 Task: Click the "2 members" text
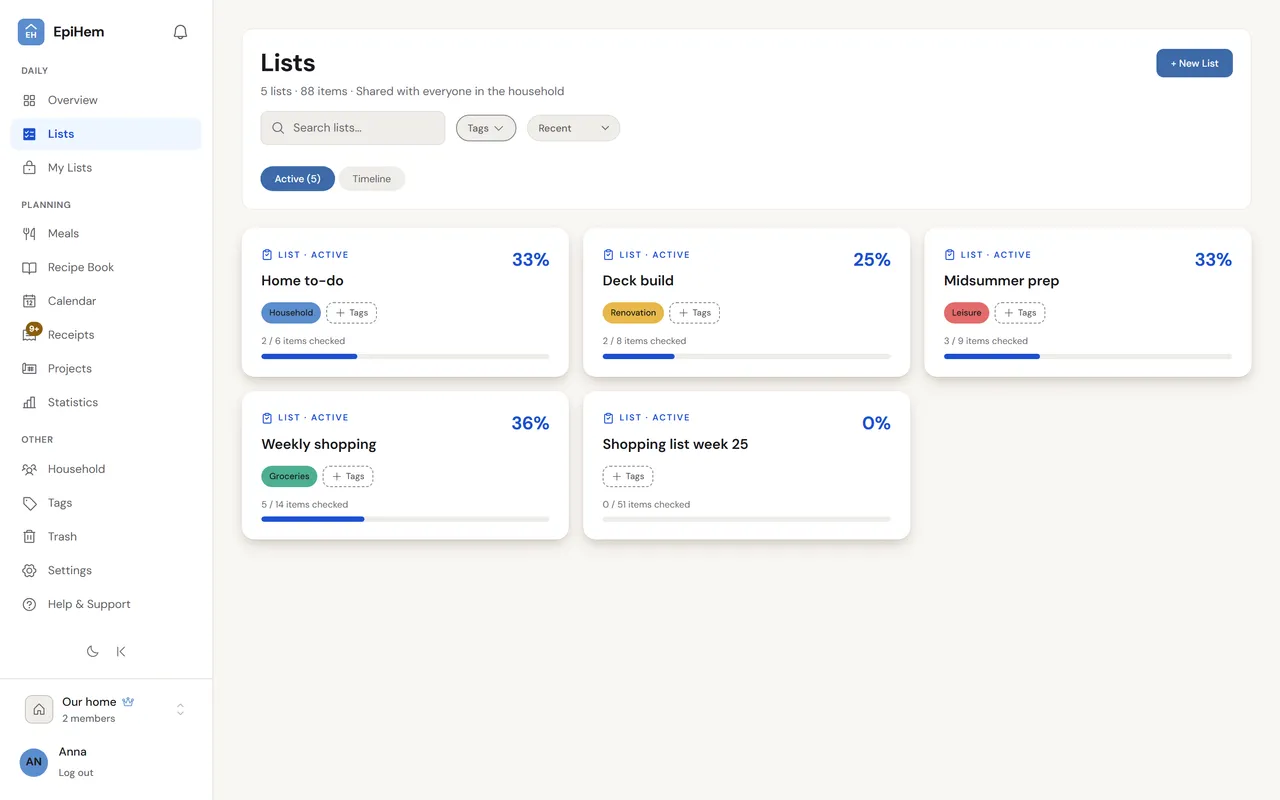point(88,719)
